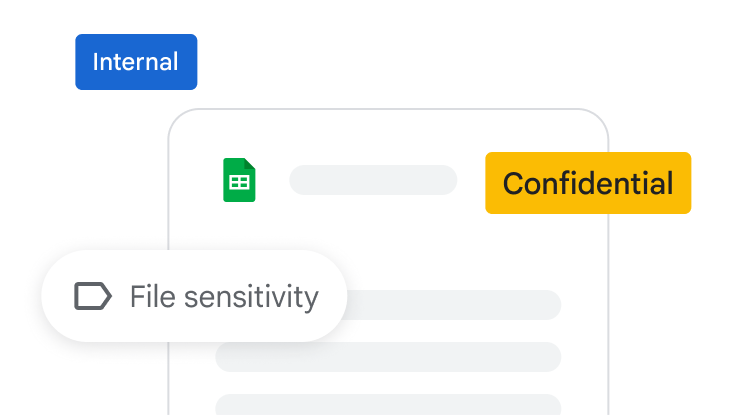
Task: Open the File sensitivity chip
Action: point(194,296)
